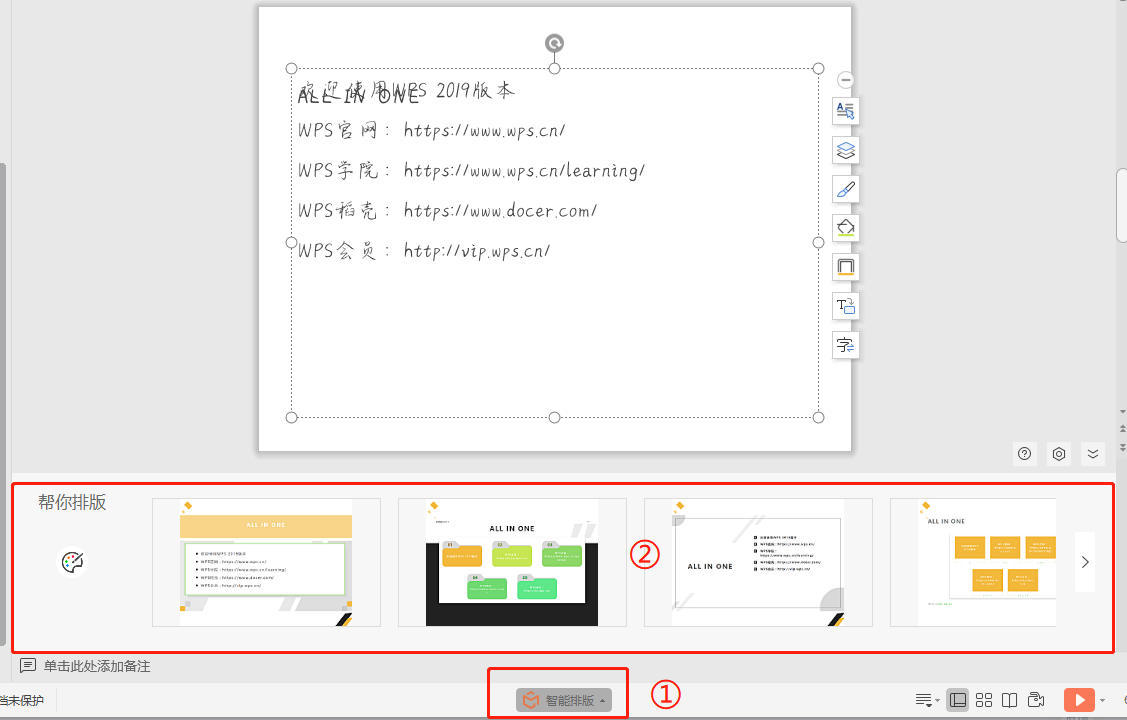Click the rotate handle above the text box
The image size is (1127, 720).
pos(554,44)
